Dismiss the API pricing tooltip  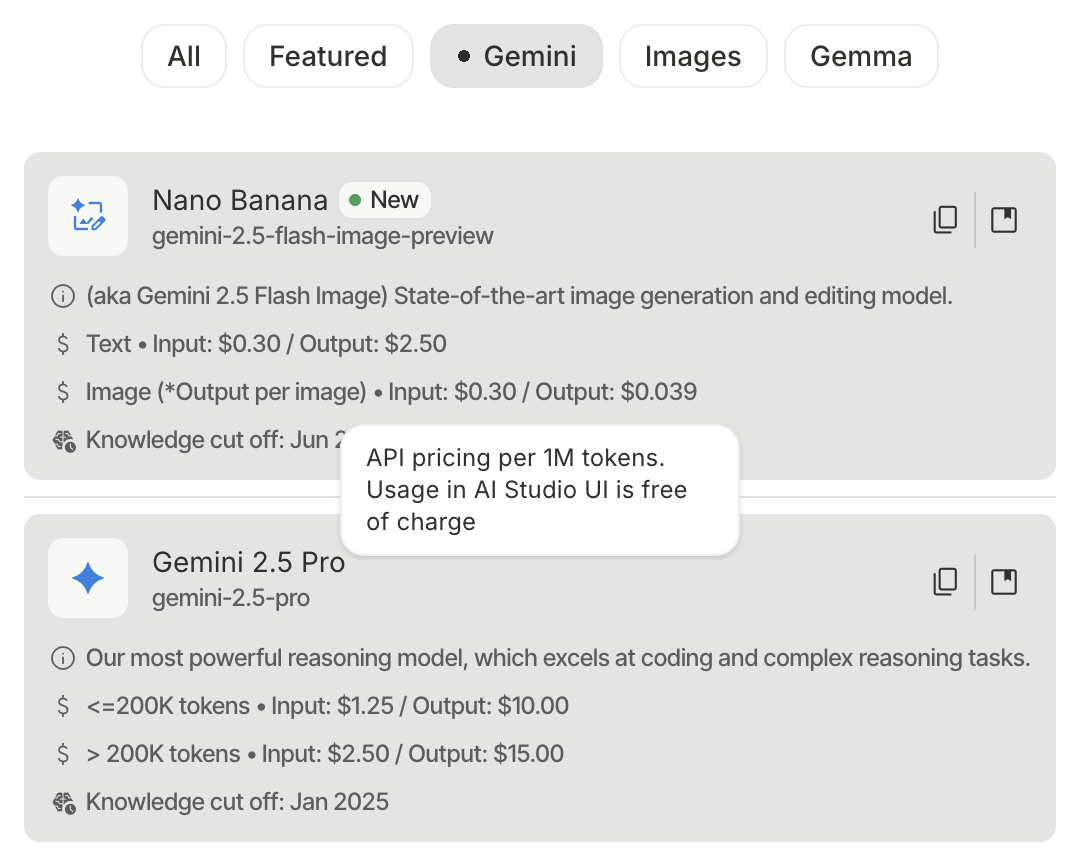tap(540, 489)
